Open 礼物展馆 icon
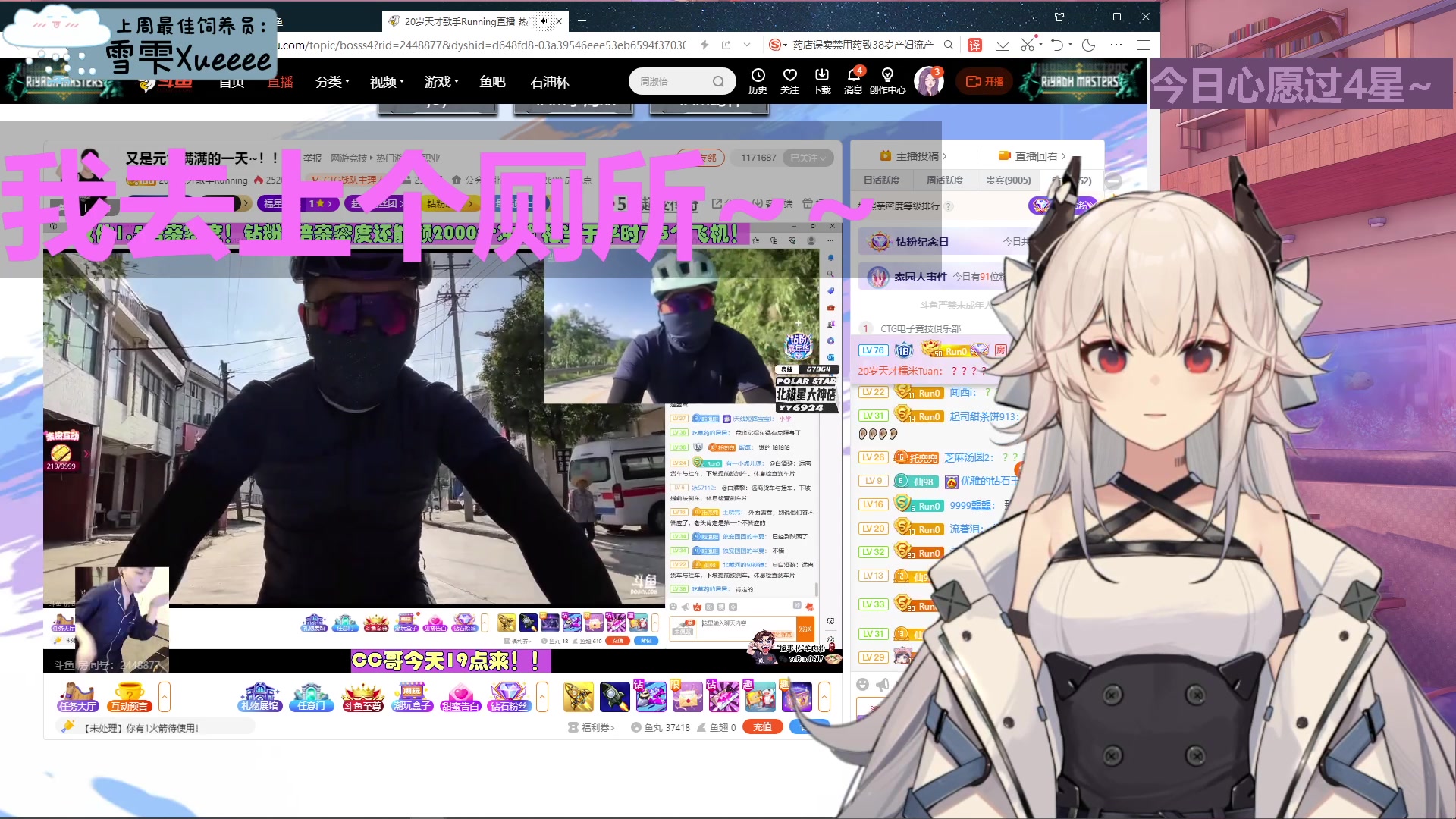 pos(260,697)
